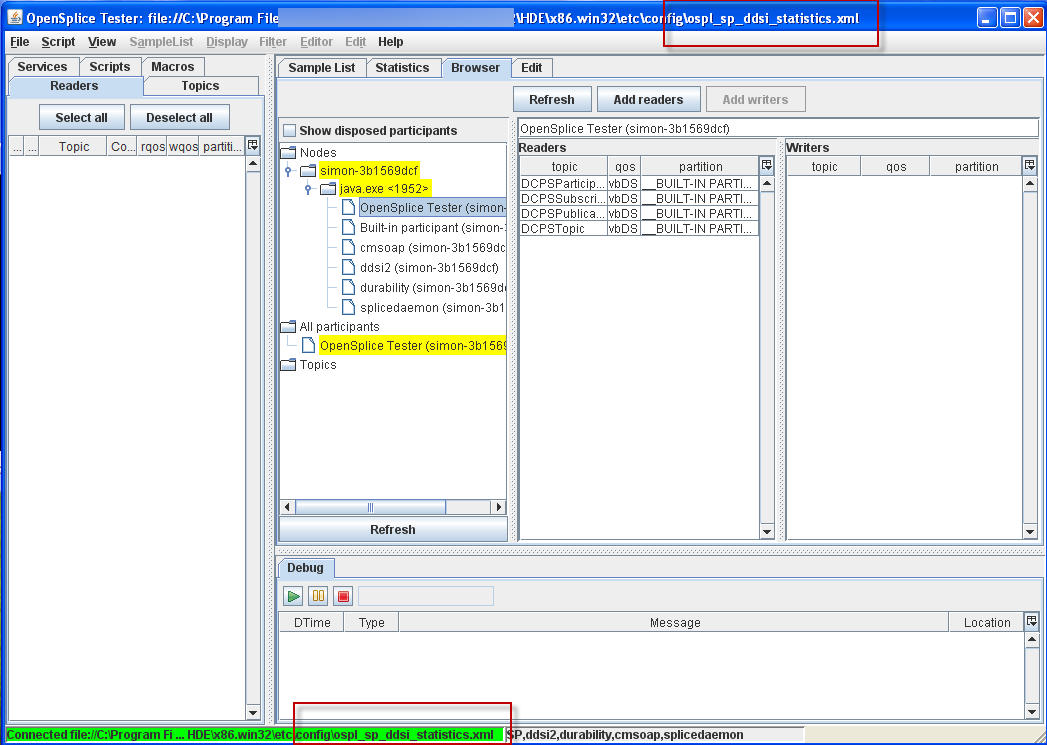Viewport: 1047px width, 745px height.
Task: Click All participants folder icon
Action: (288, 326)
